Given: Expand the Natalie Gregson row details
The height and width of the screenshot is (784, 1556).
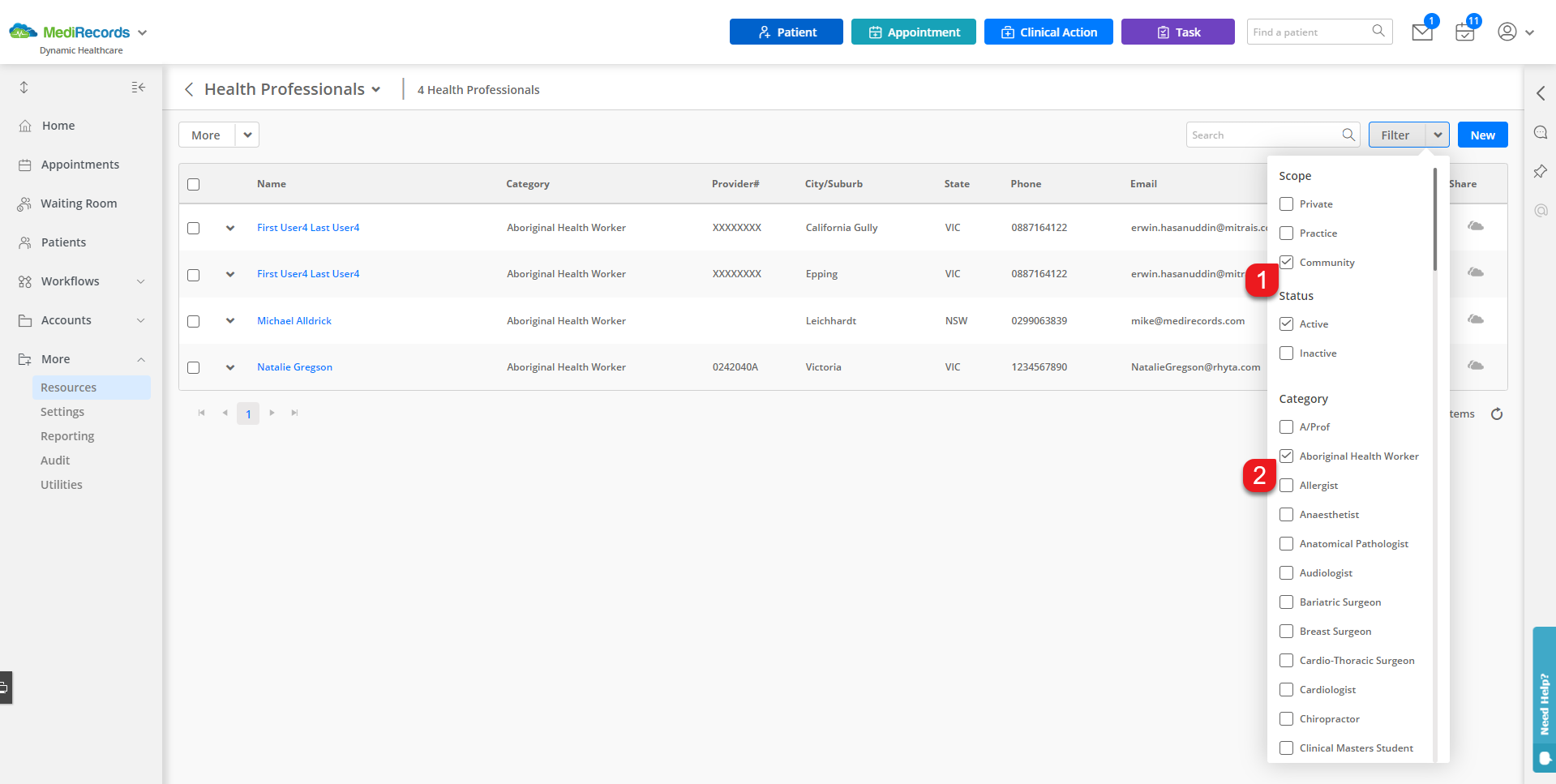Looking at the screenshot, I should (x=230, y=367).
